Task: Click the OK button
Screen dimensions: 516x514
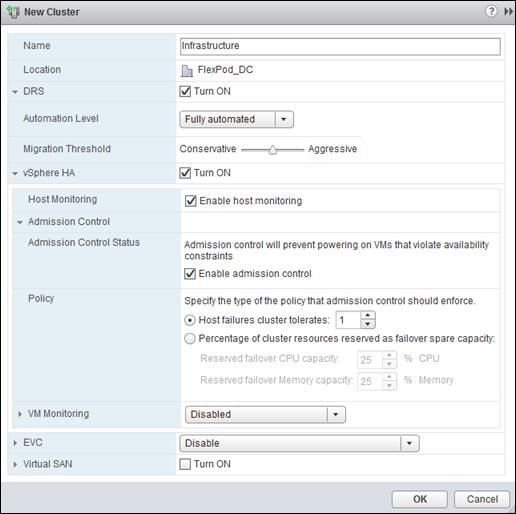Action: 420,499
